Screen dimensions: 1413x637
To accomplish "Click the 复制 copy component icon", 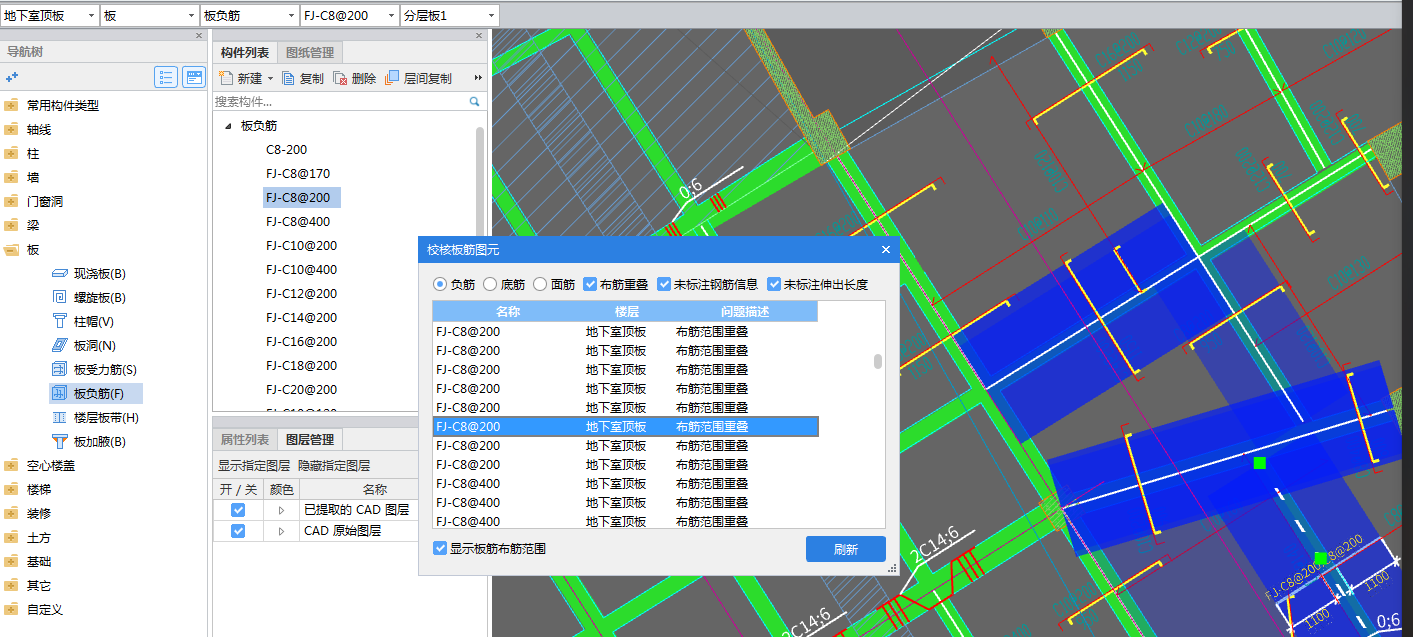I will pos(289,78).
